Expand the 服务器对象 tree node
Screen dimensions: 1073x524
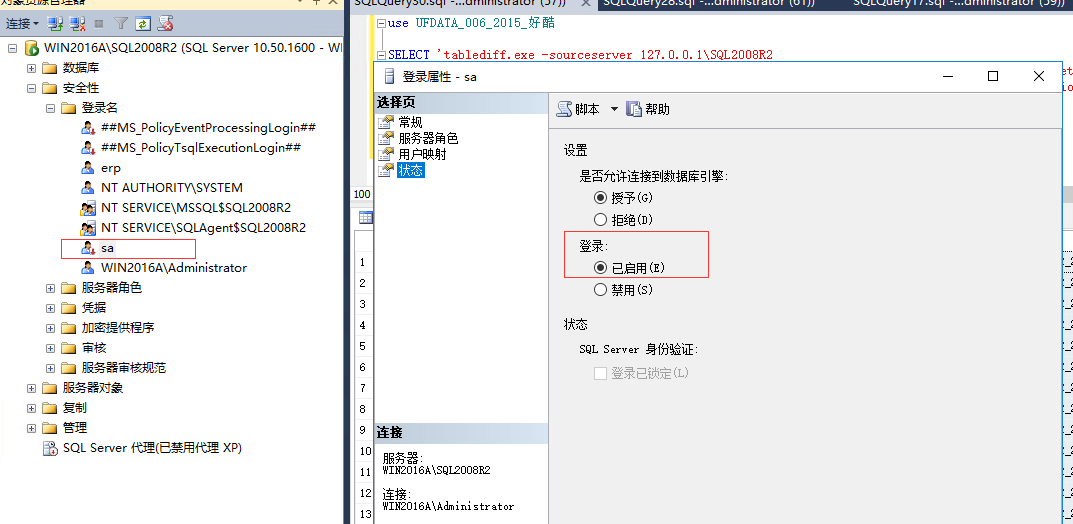pyautogui.click(x=31, y=388)
